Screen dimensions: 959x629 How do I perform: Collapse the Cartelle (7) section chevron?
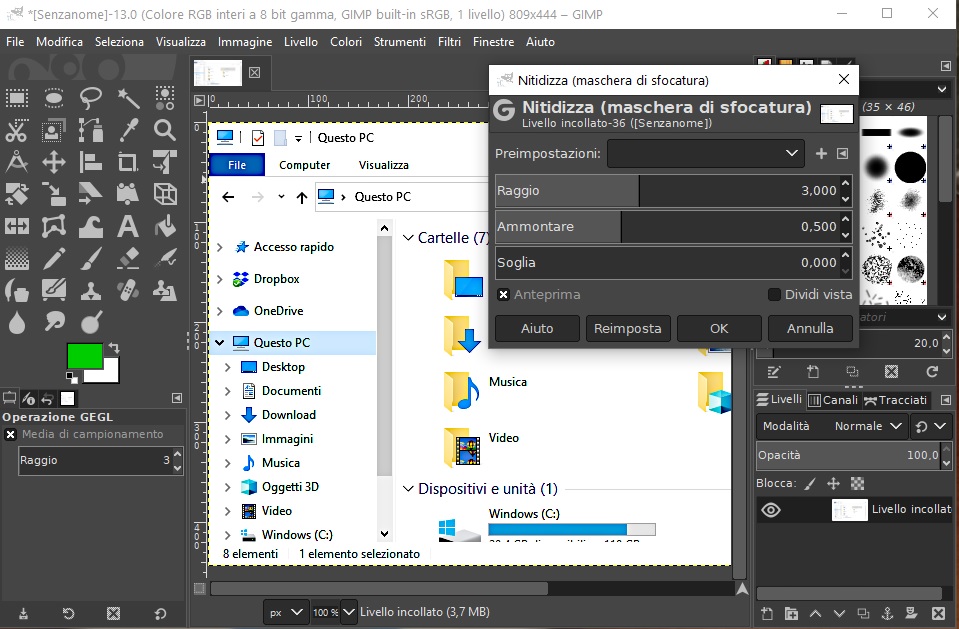coord(408,237)
